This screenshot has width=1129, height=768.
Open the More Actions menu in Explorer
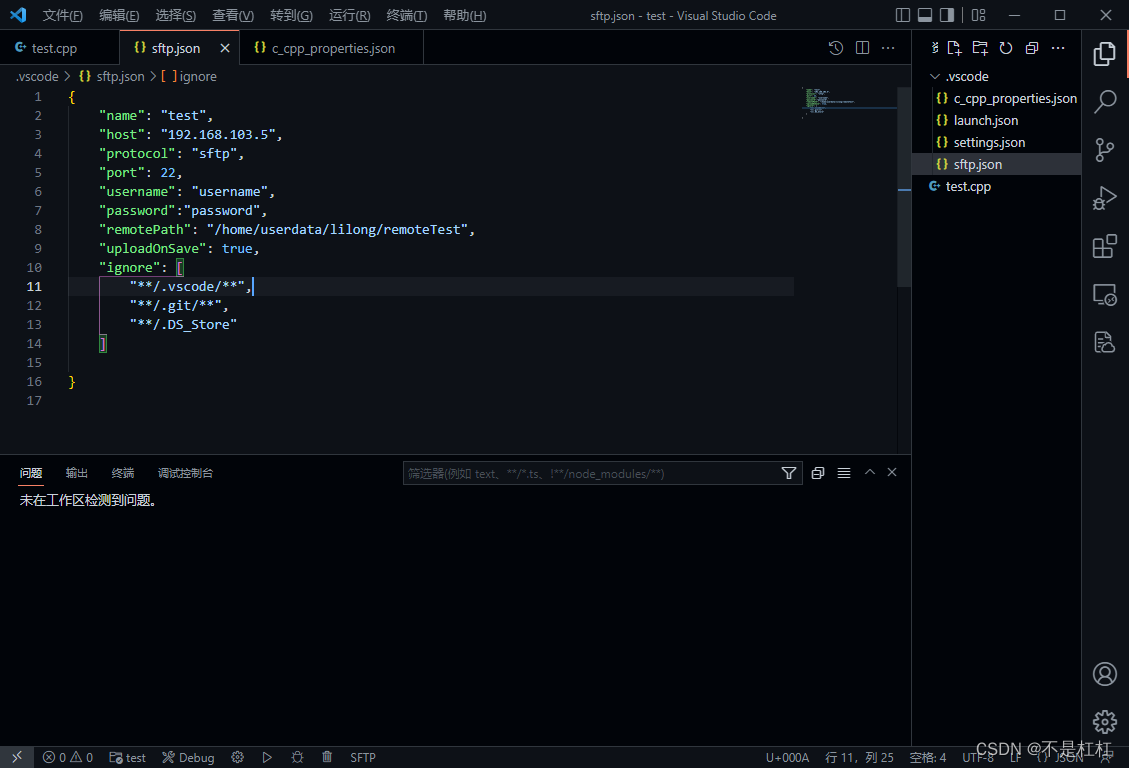coord(1057,47)
